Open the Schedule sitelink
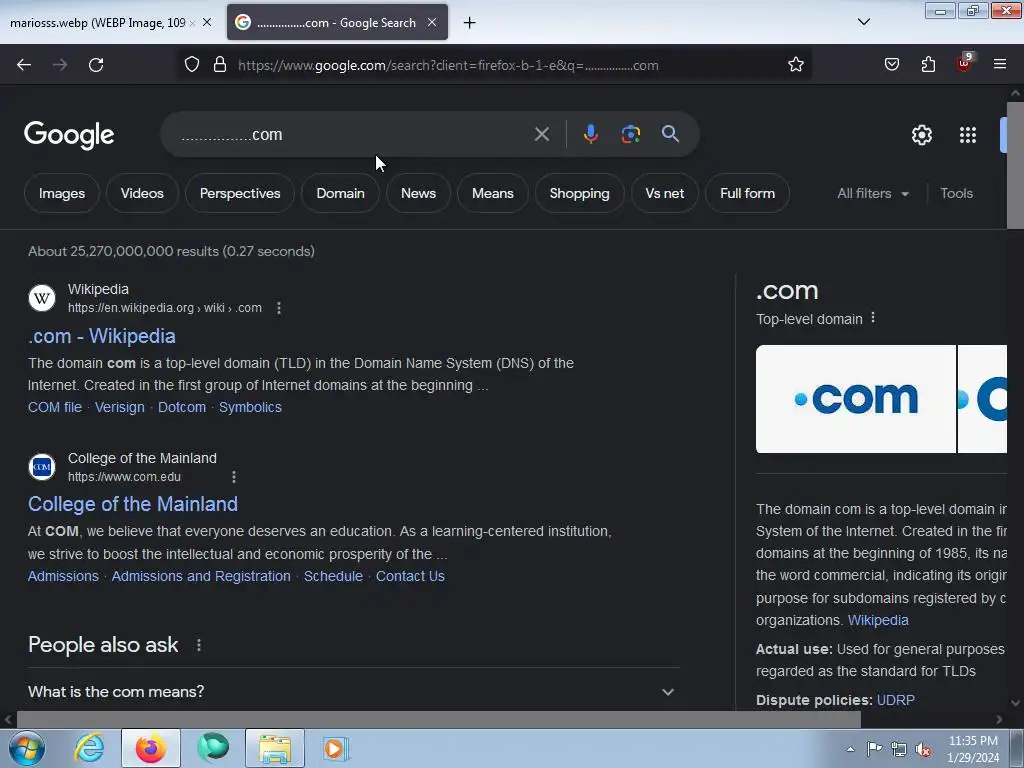Screen dimensions: 1024x768 pos(333,577)
